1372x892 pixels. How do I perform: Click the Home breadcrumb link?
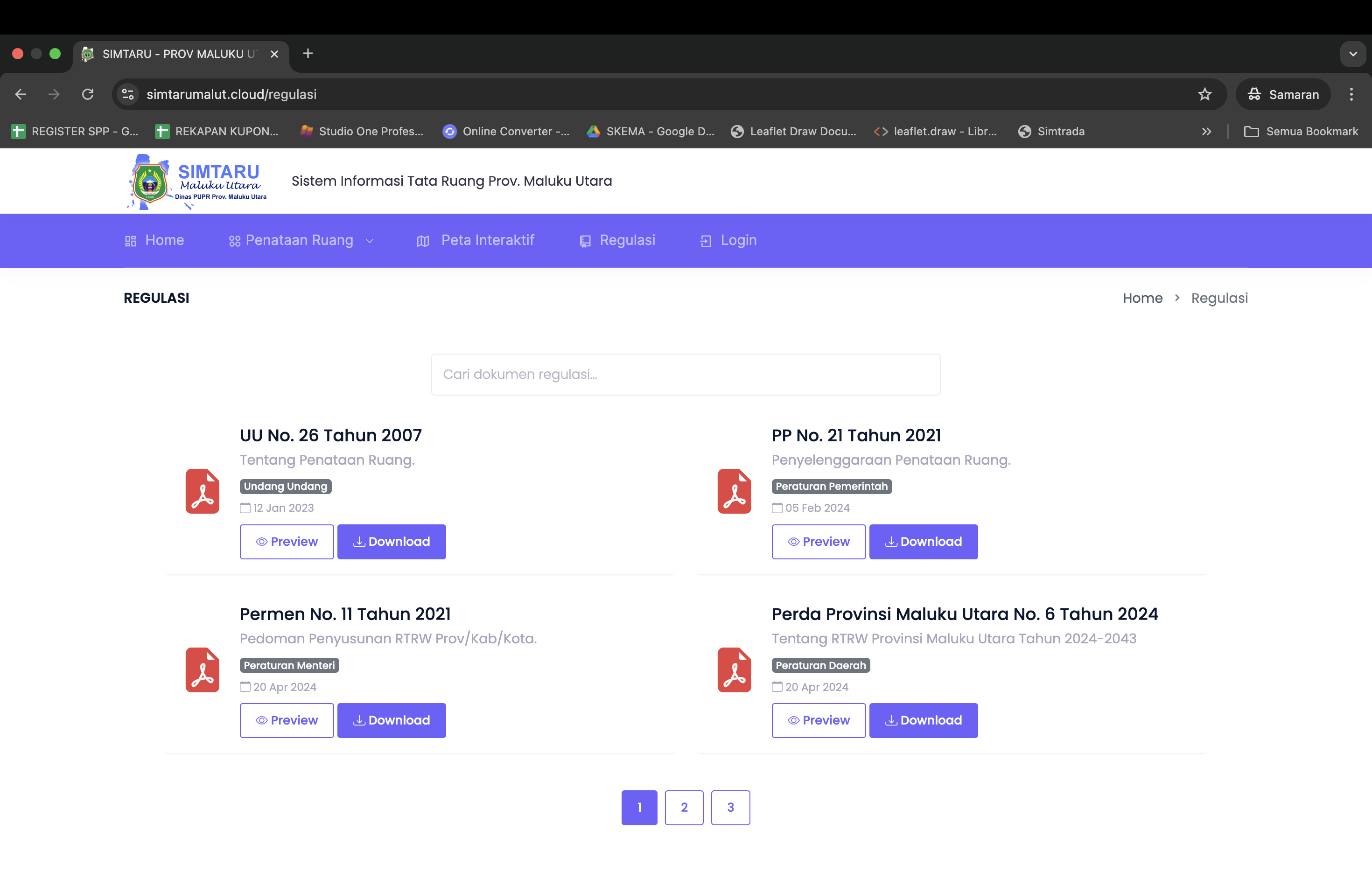(x=1142, y=298)
